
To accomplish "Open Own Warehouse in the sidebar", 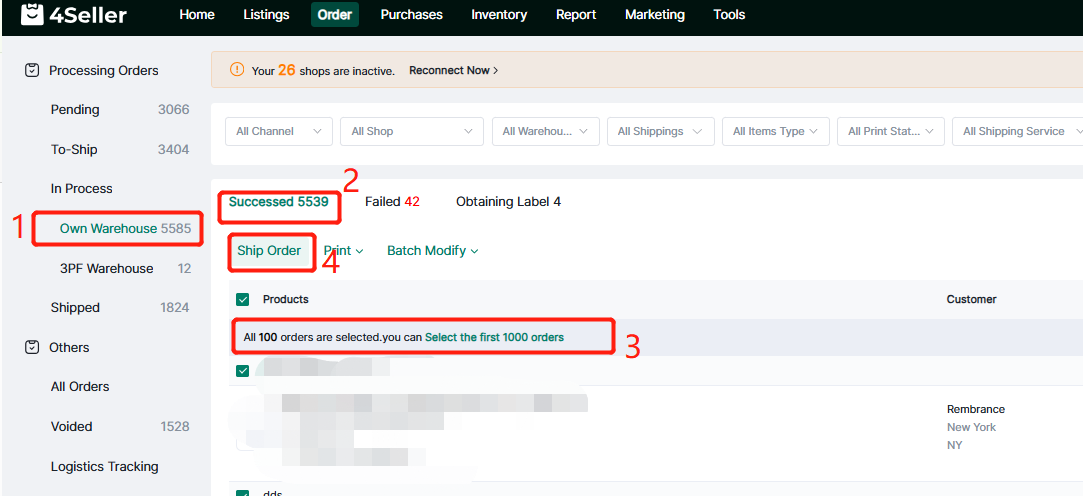I will click(x=108, y=229).
